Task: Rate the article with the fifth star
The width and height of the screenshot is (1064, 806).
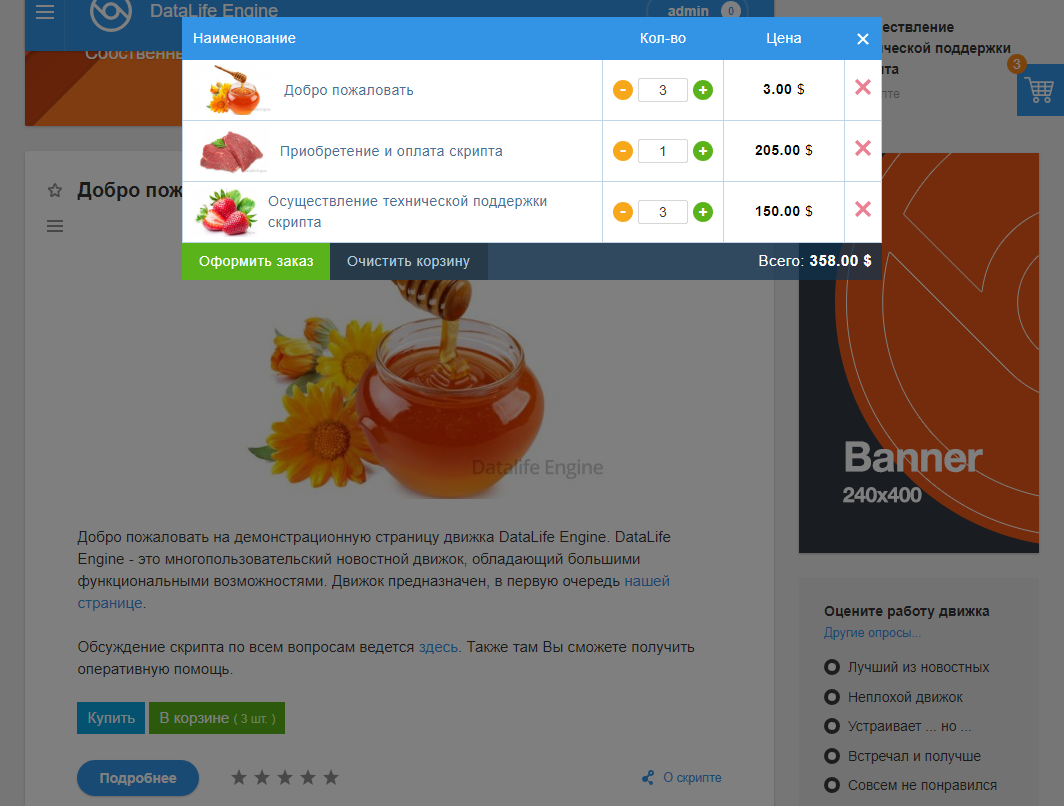Action: pos(330,778)
